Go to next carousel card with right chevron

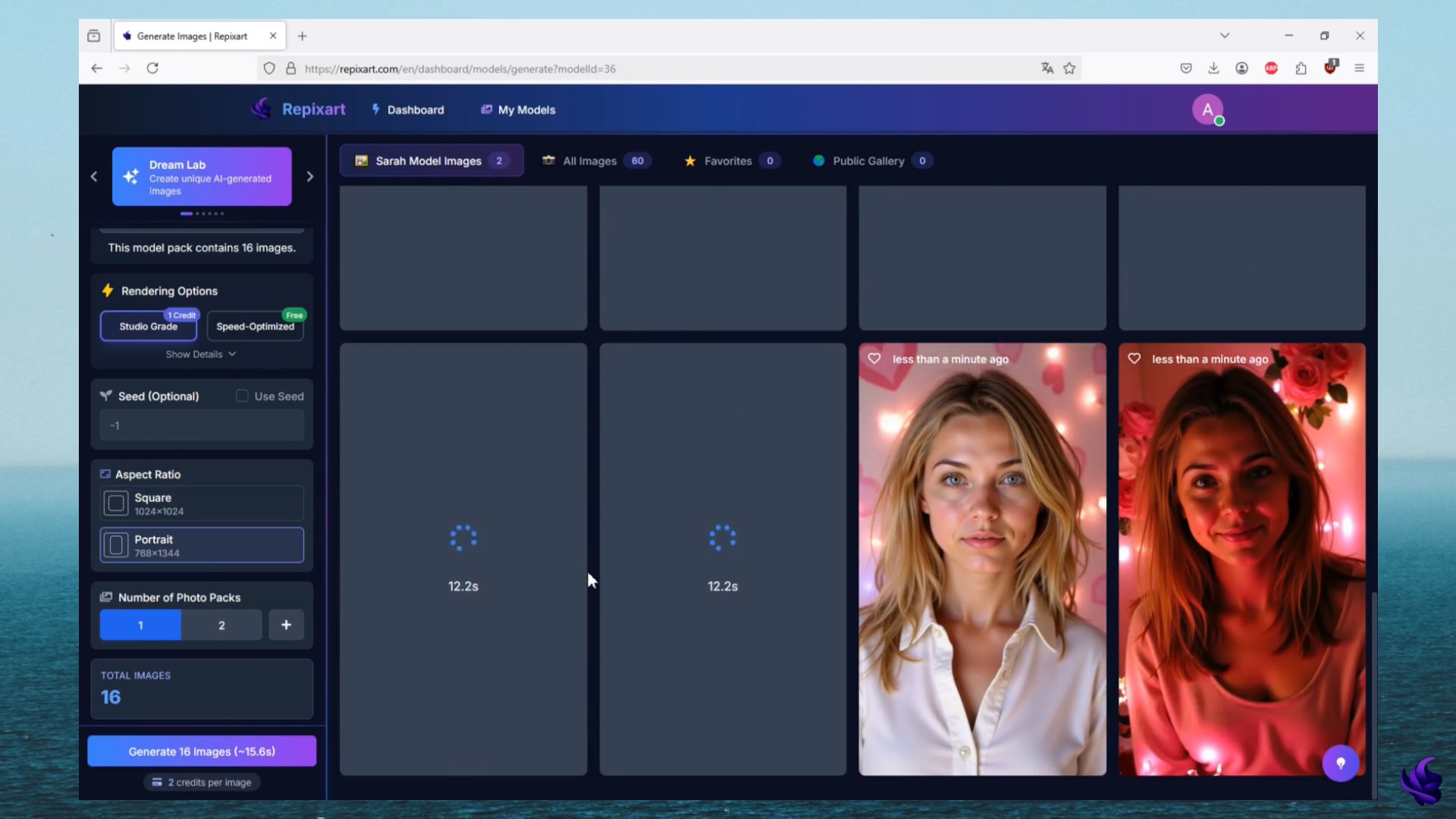coord(309,177)
